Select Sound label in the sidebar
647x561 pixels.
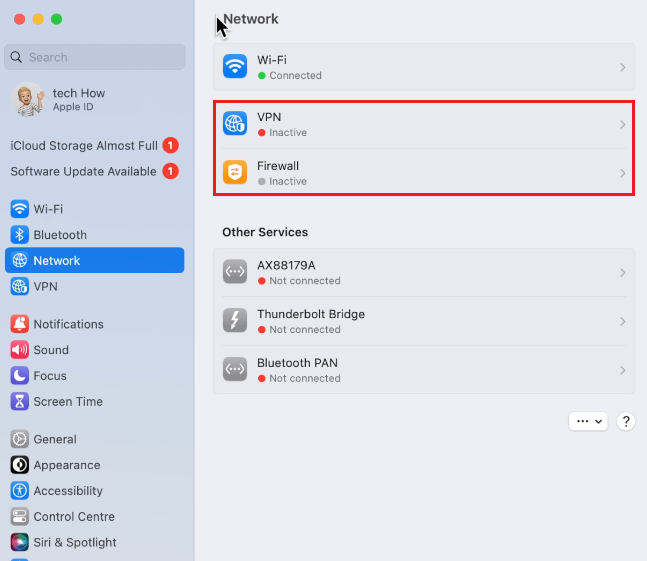[51, 350]
